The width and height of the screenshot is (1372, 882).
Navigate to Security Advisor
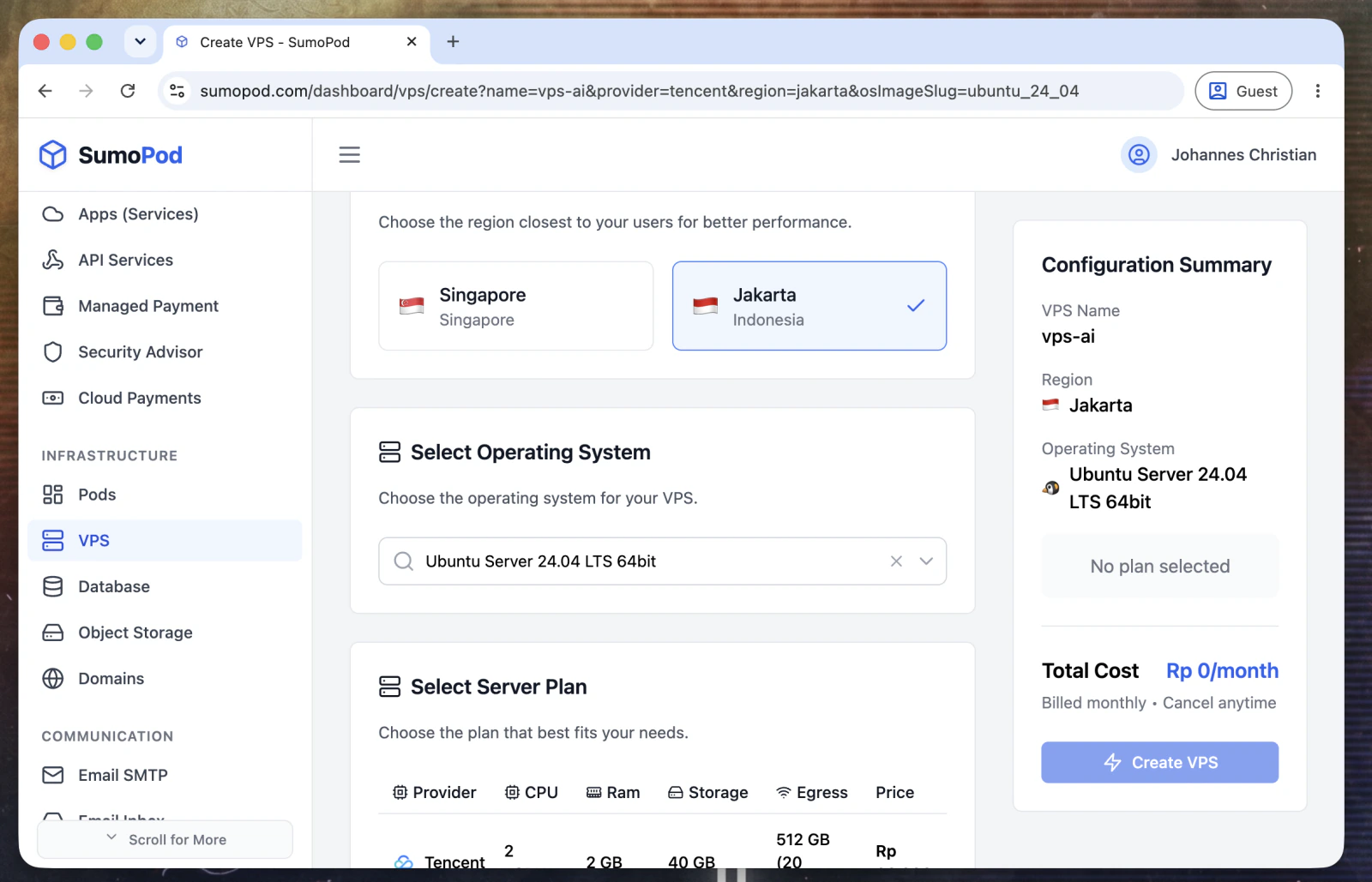click(165, 352)
